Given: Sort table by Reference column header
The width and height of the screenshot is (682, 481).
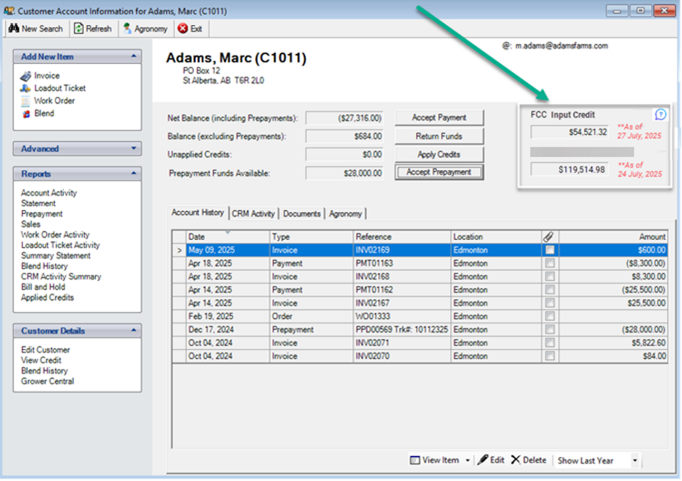Looking at the screenshot, I should [401, 237].
